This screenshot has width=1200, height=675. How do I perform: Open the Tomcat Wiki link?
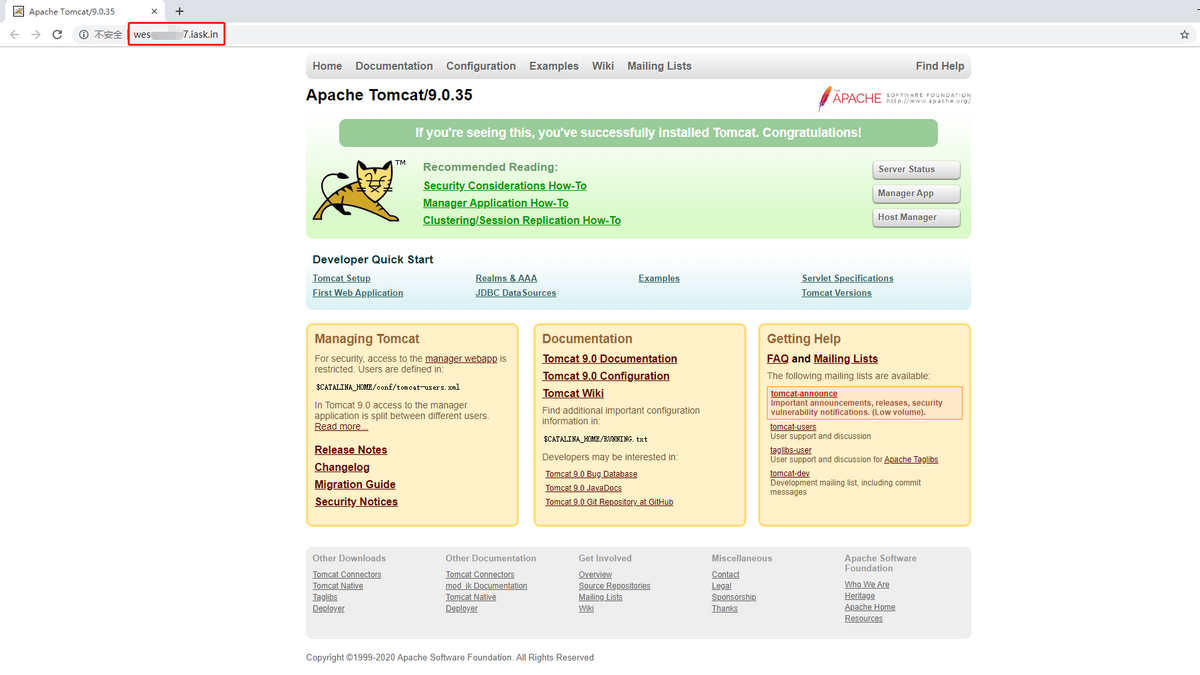(x=573, y=394)
